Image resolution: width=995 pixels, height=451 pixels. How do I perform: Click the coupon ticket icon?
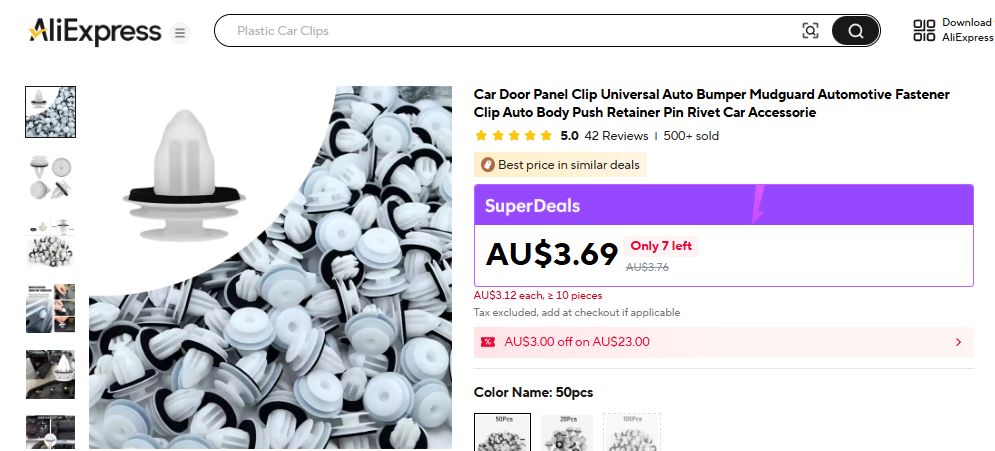coord(488,342)
